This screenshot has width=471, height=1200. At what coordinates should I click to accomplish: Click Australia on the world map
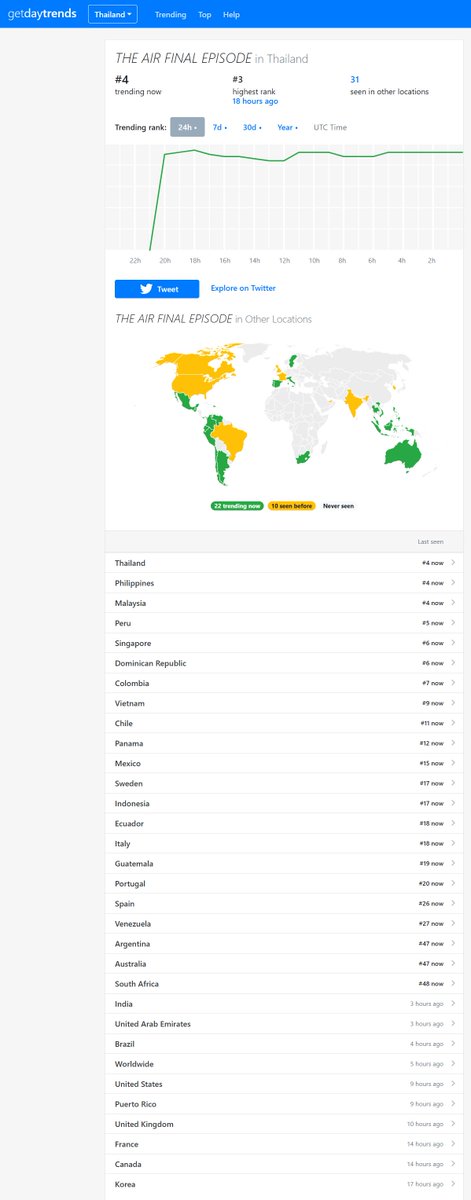[404, 455]
